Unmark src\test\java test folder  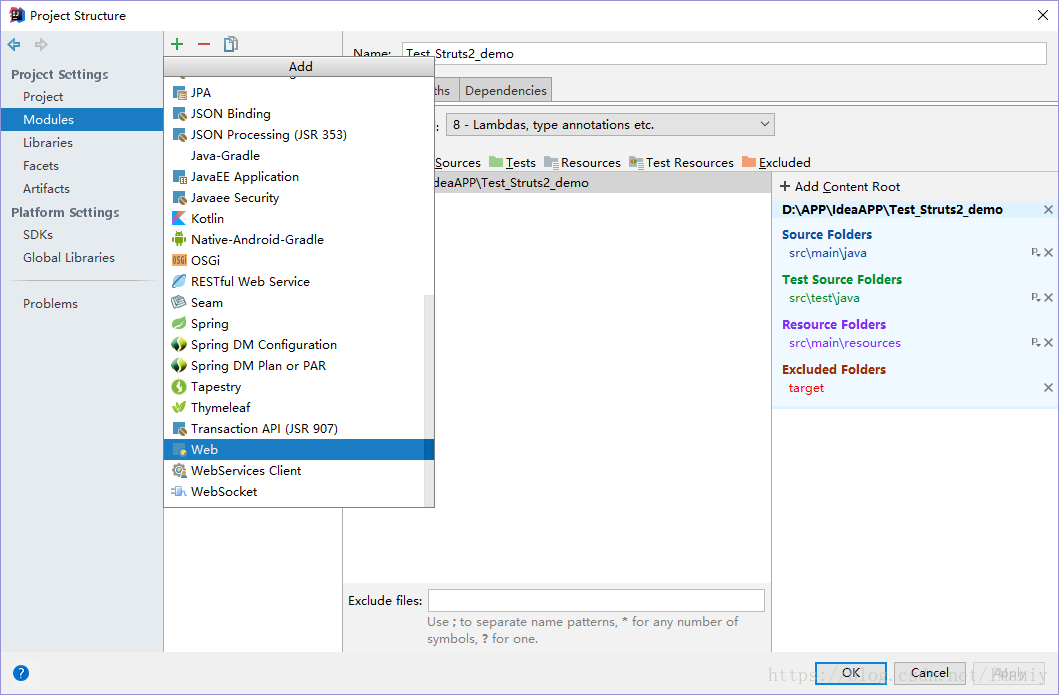click(1049, 297)
